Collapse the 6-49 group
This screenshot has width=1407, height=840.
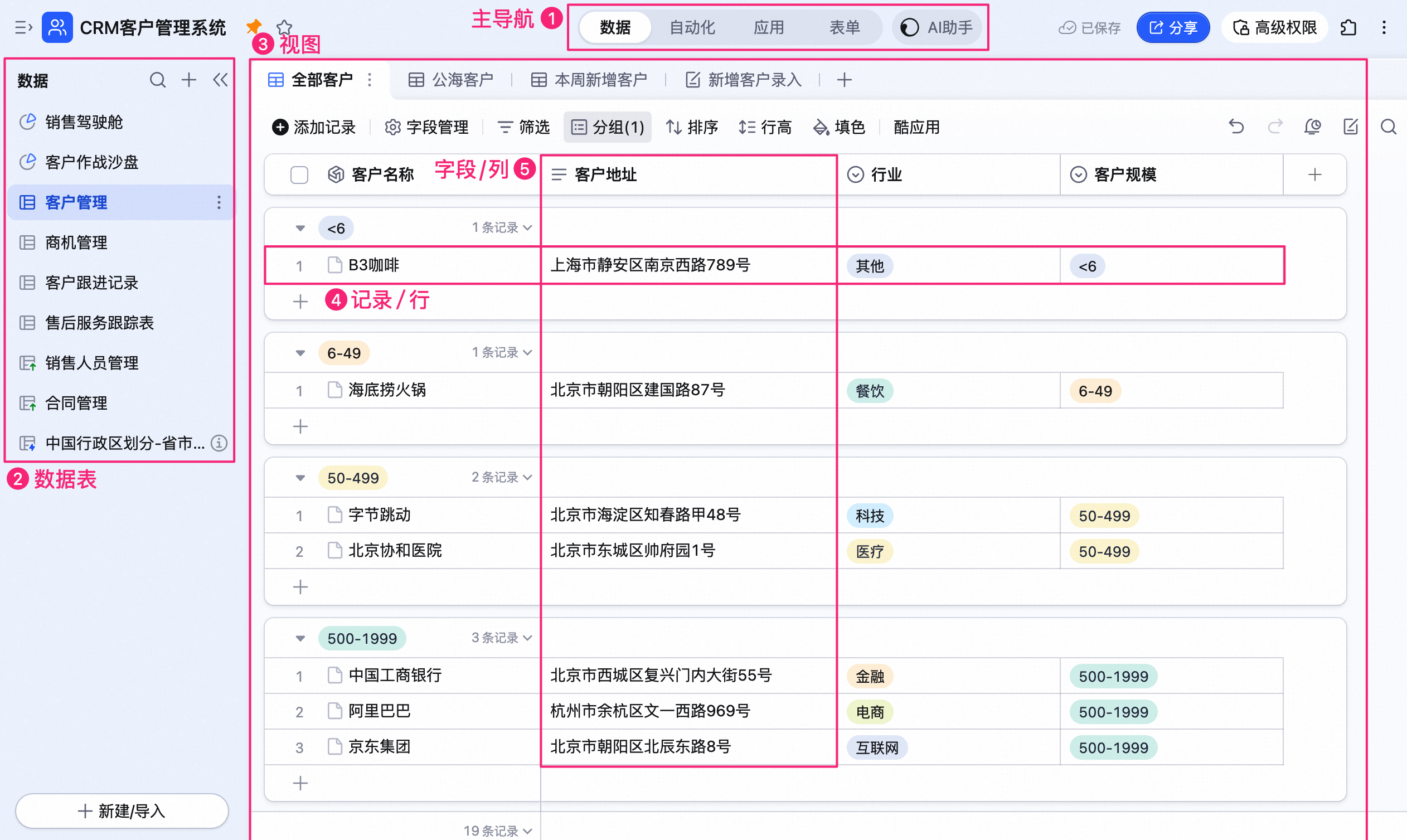(300, 353)
